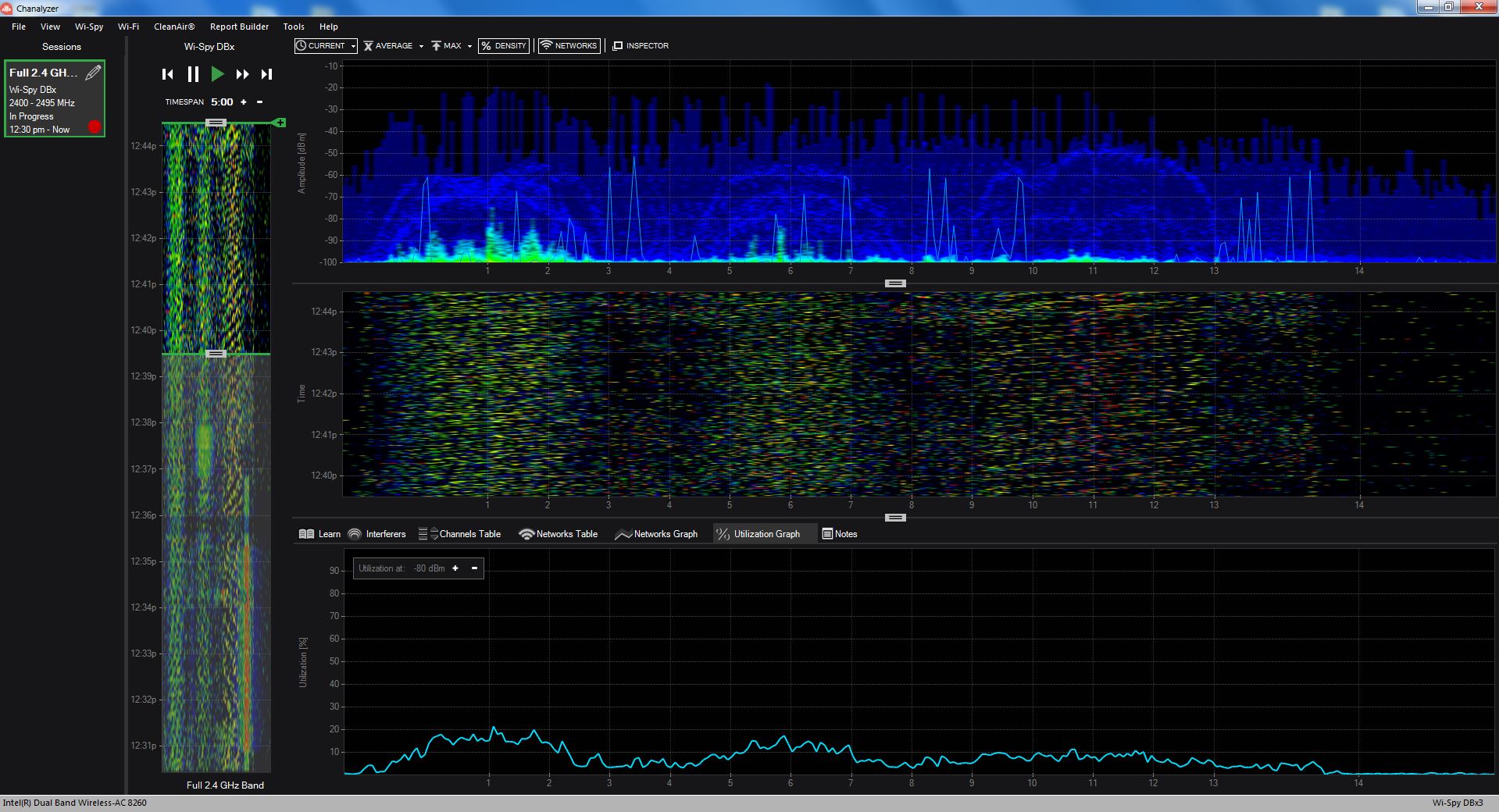1499x812 pixels.
Task: Pause the spectrum recording playback
Action: coord(193,74)
